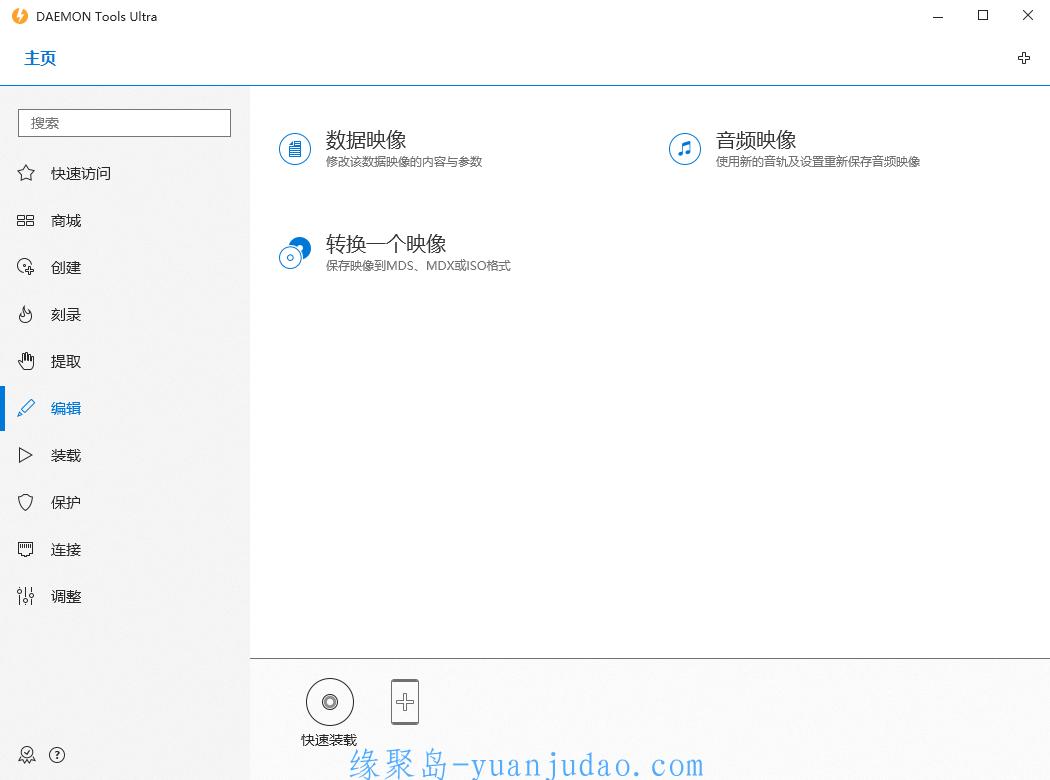
Task: Open the 调整 sliders settings icon
Action: (26, 596)
